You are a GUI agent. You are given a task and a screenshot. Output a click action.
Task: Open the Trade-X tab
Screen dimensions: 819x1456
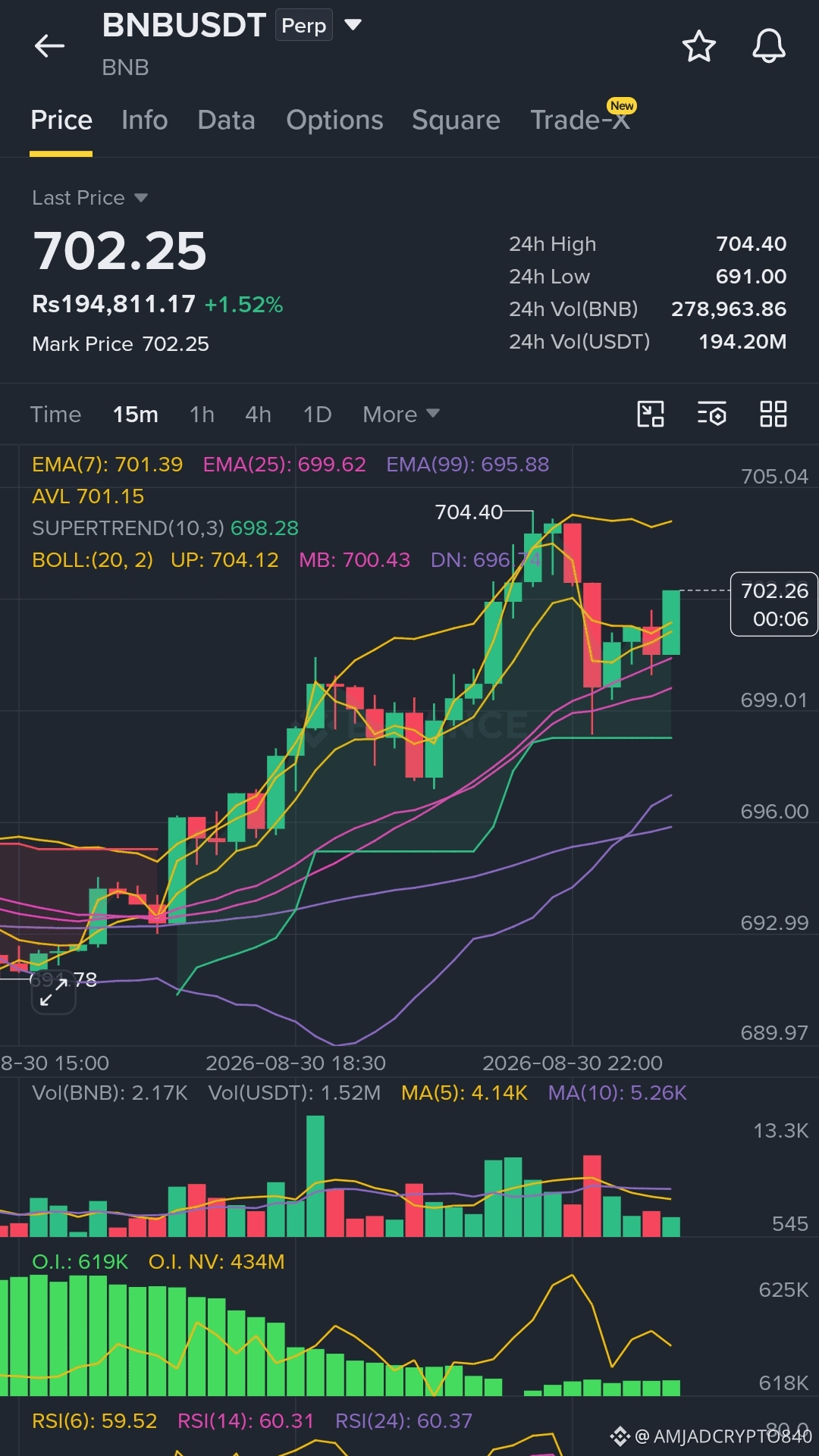(x=580, y=121)
